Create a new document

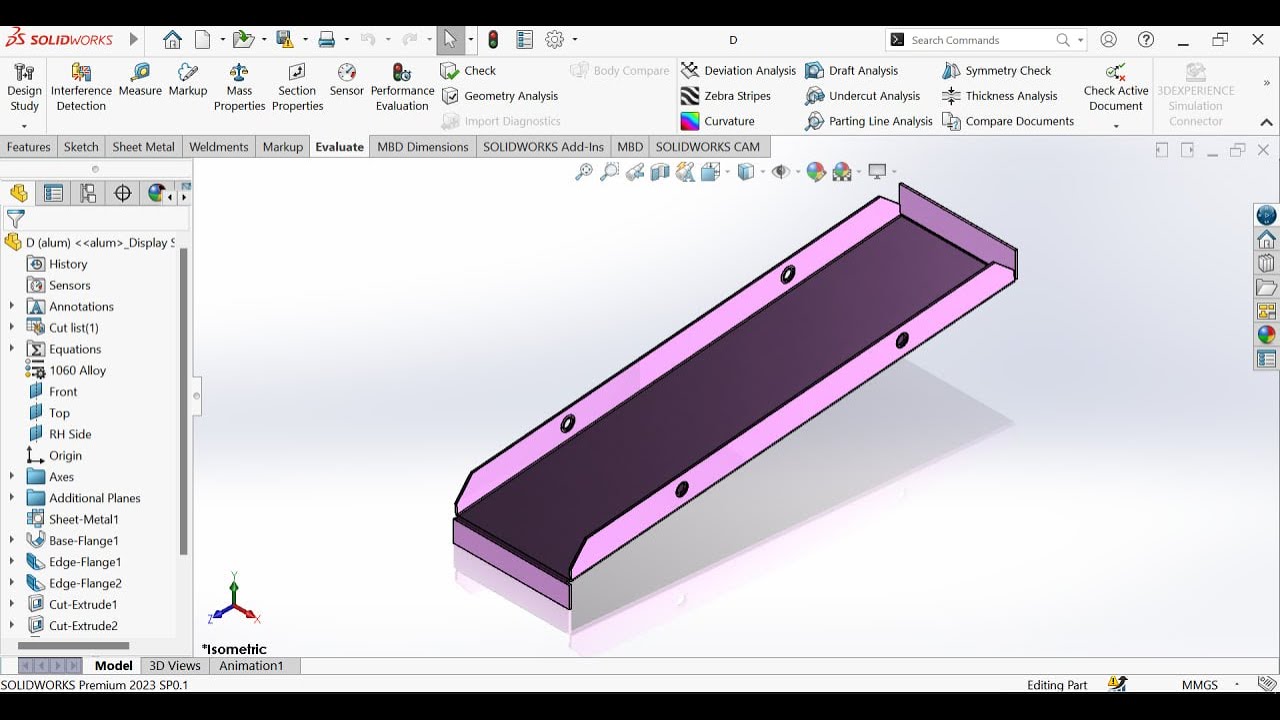tap(203, 40)
